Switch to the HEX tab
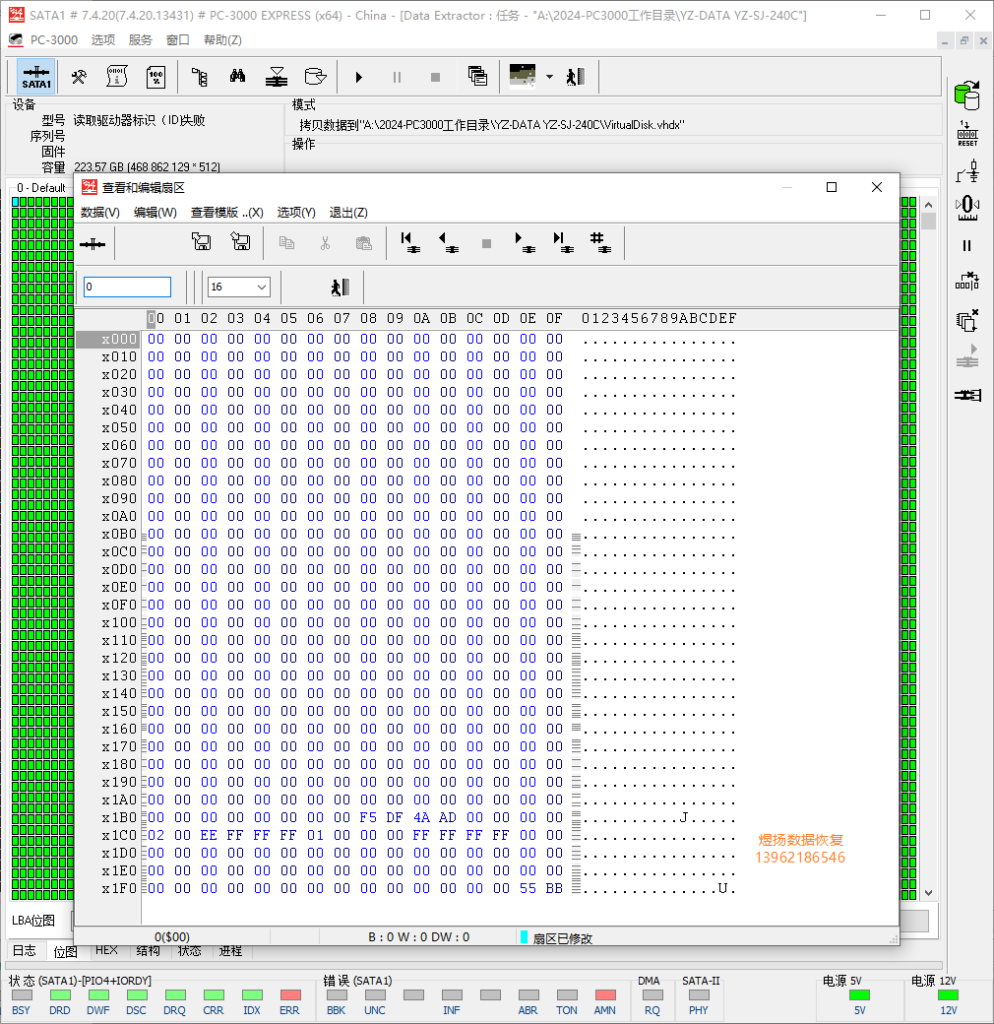Screen dimensions: 994x1024 click(106, 951)
